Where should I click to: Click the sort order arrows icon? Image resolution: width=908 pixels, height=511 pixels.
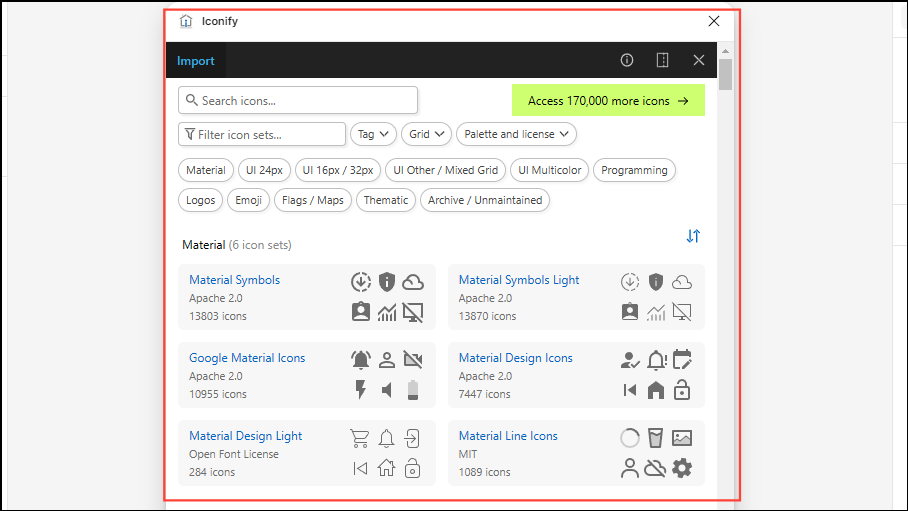tap(693, 236)
